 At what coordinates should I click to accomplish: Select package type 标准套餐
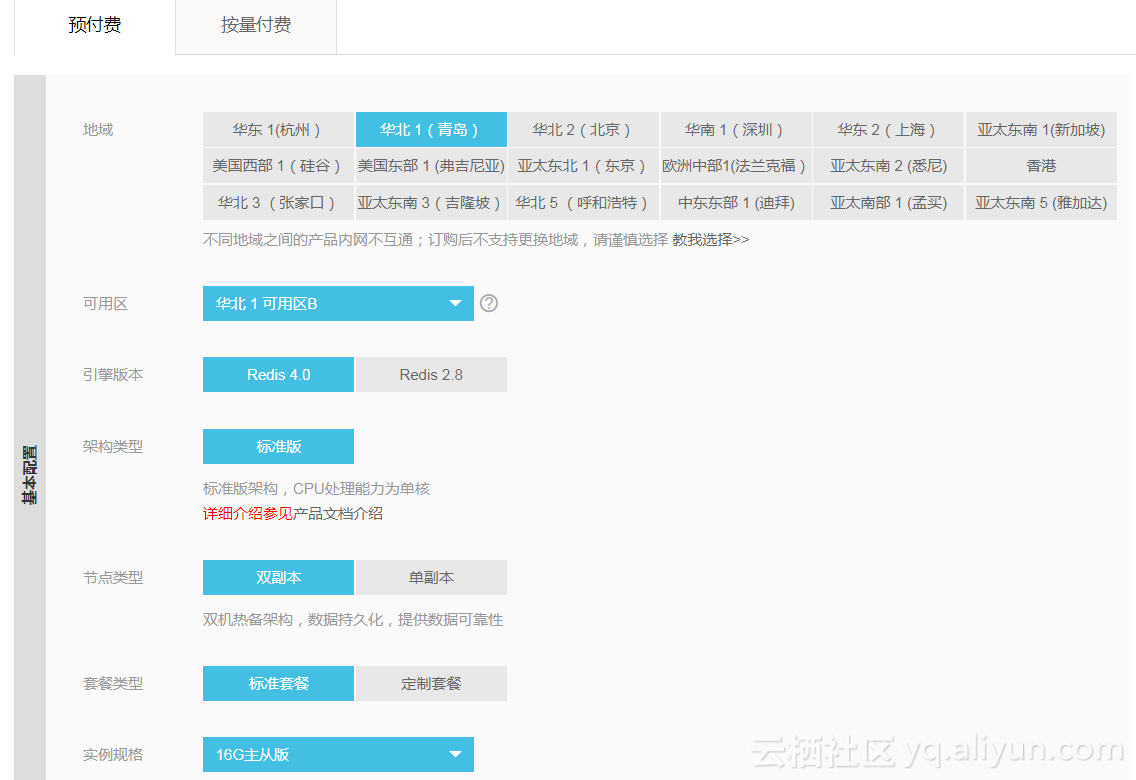[x=278, y=683]
